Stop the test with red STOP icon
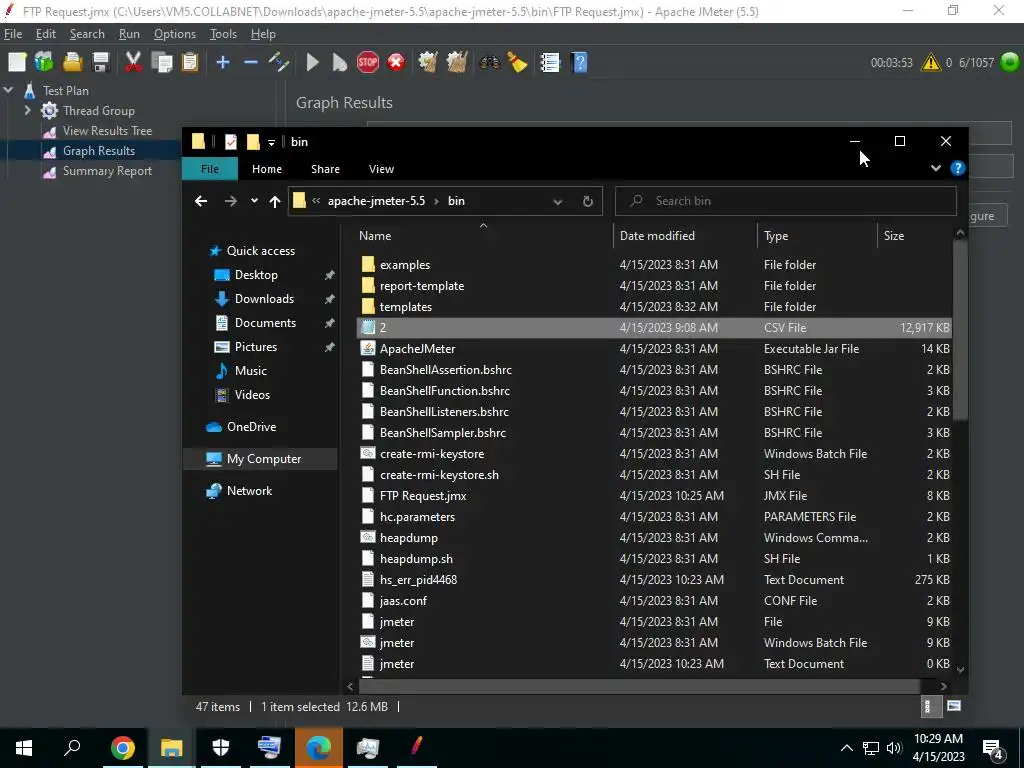Viewport: 1024px width, 768px height. tap(368, 63)
